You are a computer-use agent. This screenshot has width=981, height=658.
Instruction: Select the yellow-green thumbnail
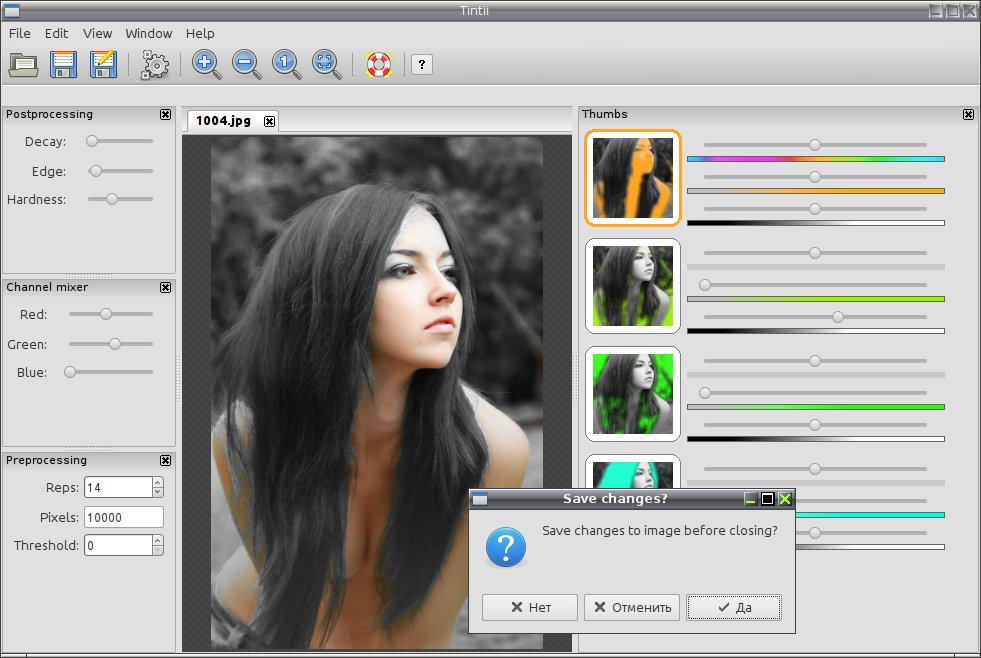click(633, 286)
